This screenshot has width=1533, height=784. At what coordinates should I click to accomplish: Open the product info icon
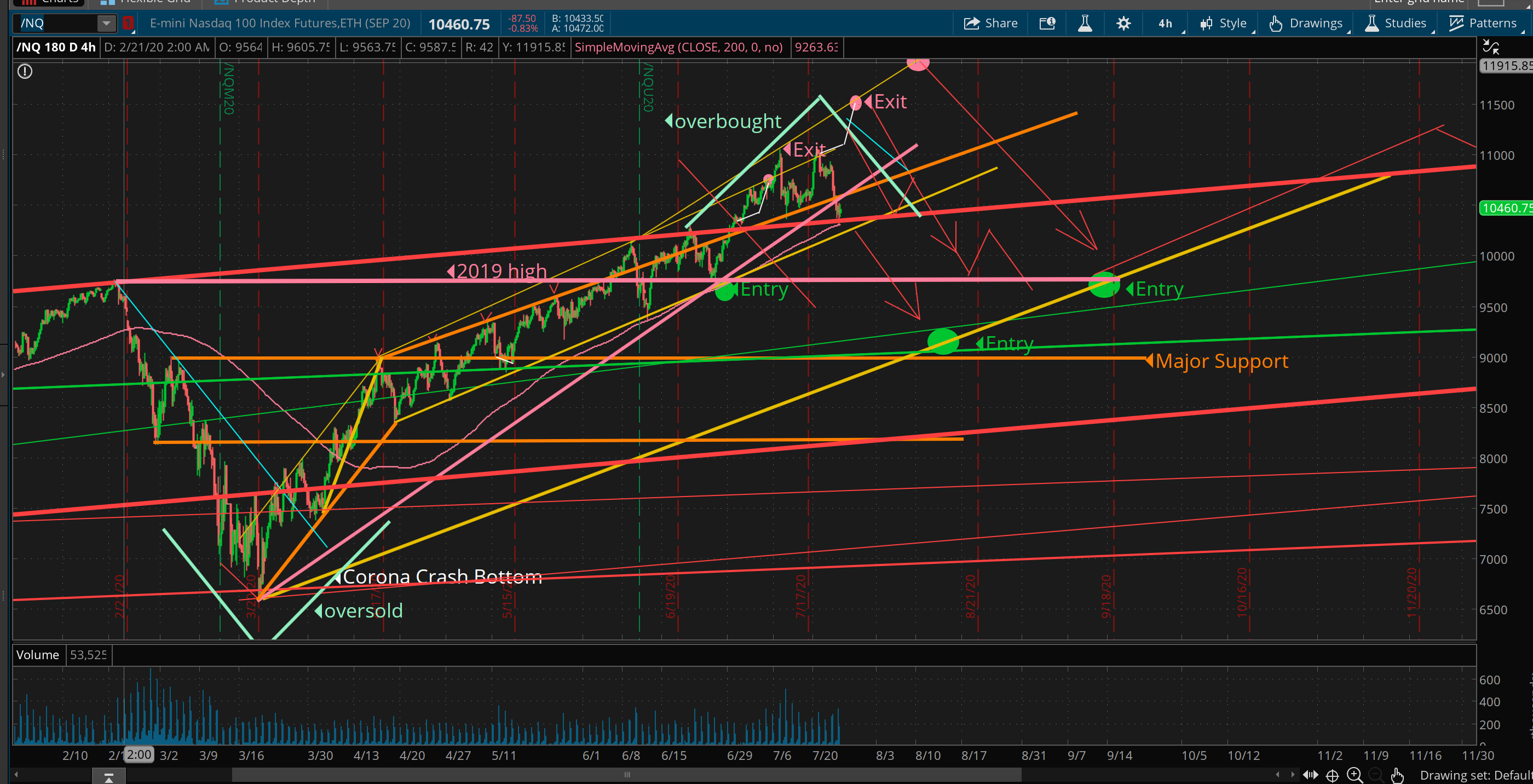pos(1047,23)
